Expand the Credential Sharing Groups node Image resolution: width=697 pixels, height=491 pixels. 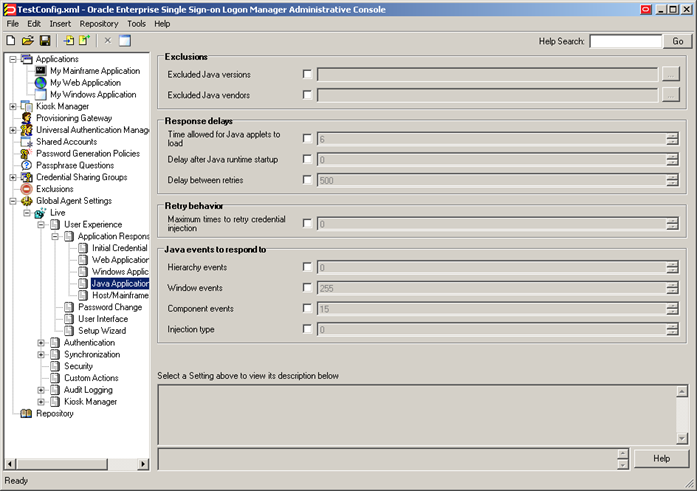pyautogui.click(x=13, y=177)
